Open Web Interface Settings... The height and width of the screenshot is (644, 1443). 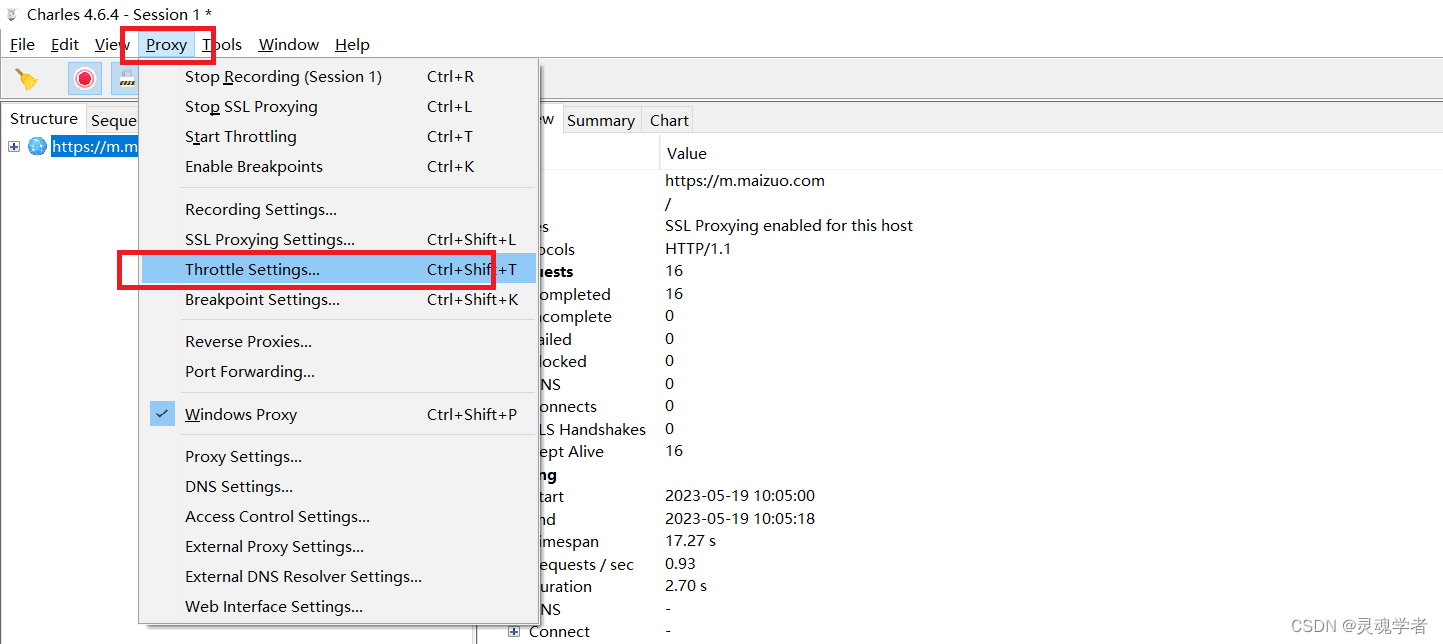338,607
